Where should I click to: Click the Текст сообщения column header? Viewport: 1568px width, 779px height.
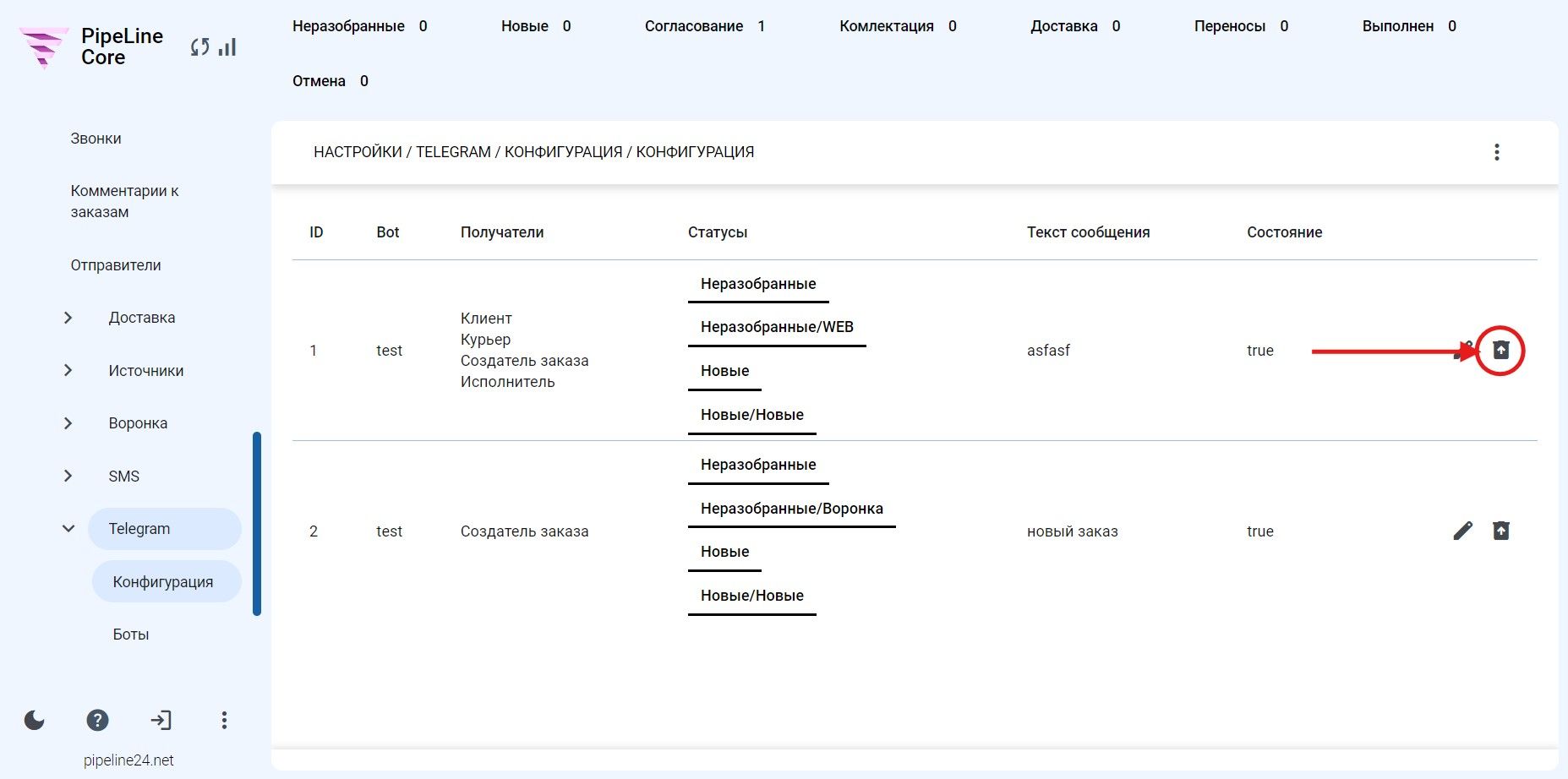click(1089, 232)
